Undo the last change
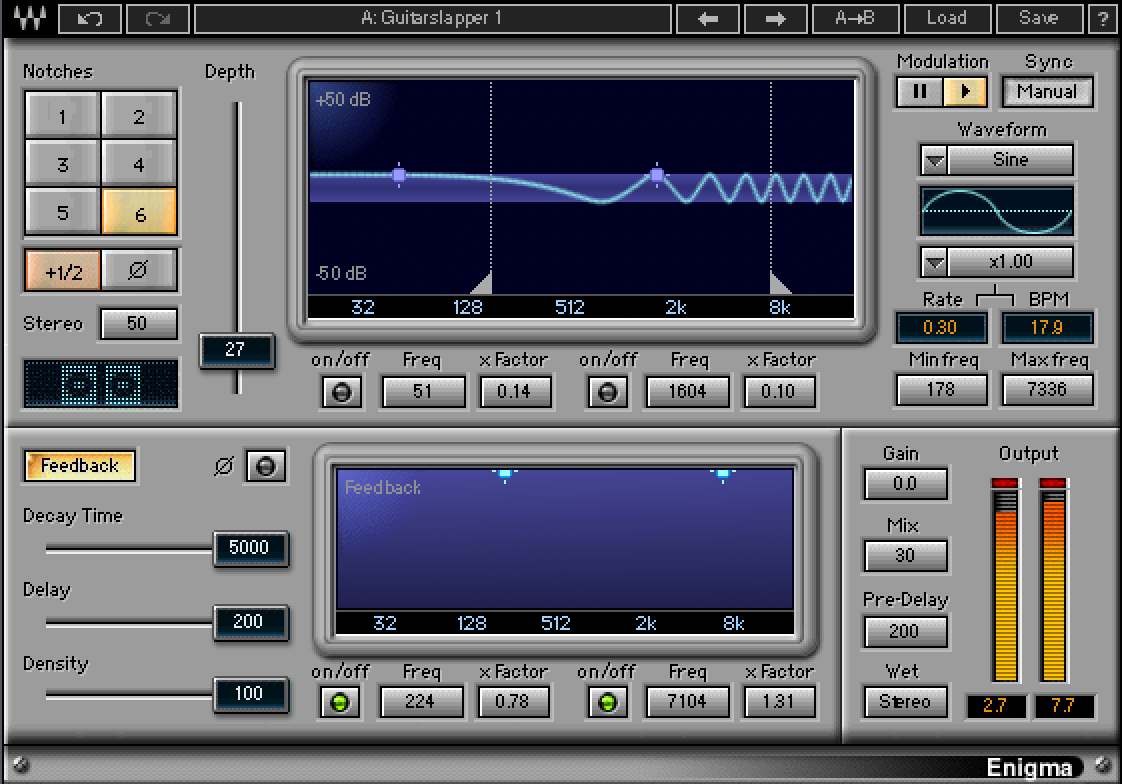The width and height of the screenshot is (1122, 784). pyautogui.click(x=89, y=19)
